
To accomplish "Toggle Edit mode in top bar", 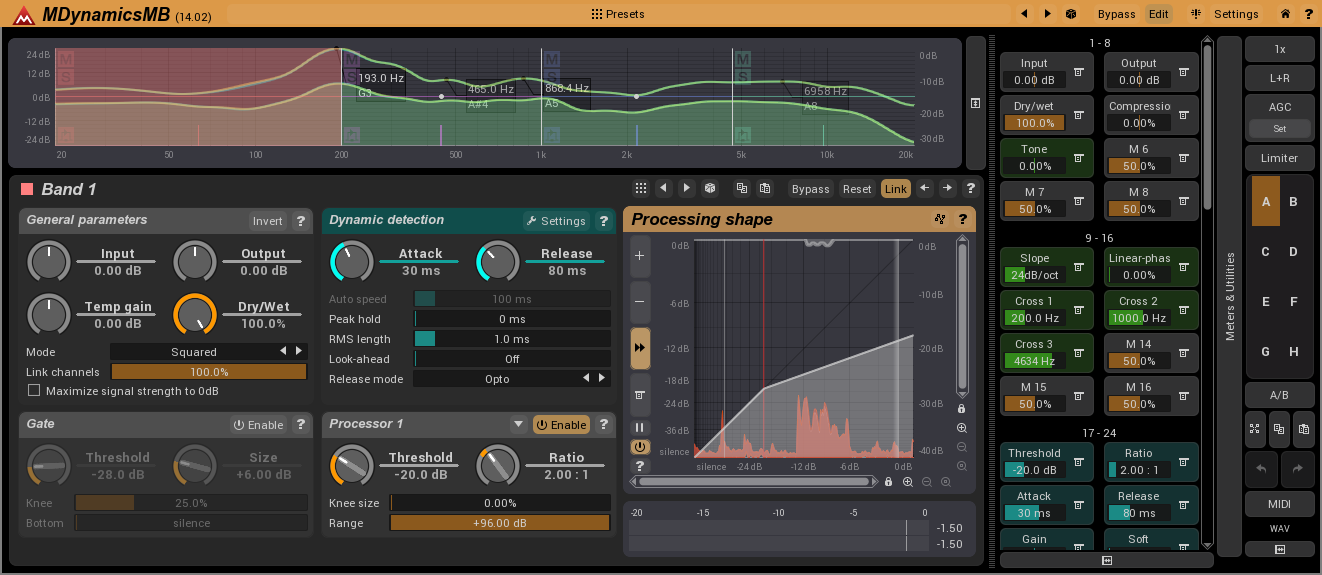I will tap(1159, 14).
